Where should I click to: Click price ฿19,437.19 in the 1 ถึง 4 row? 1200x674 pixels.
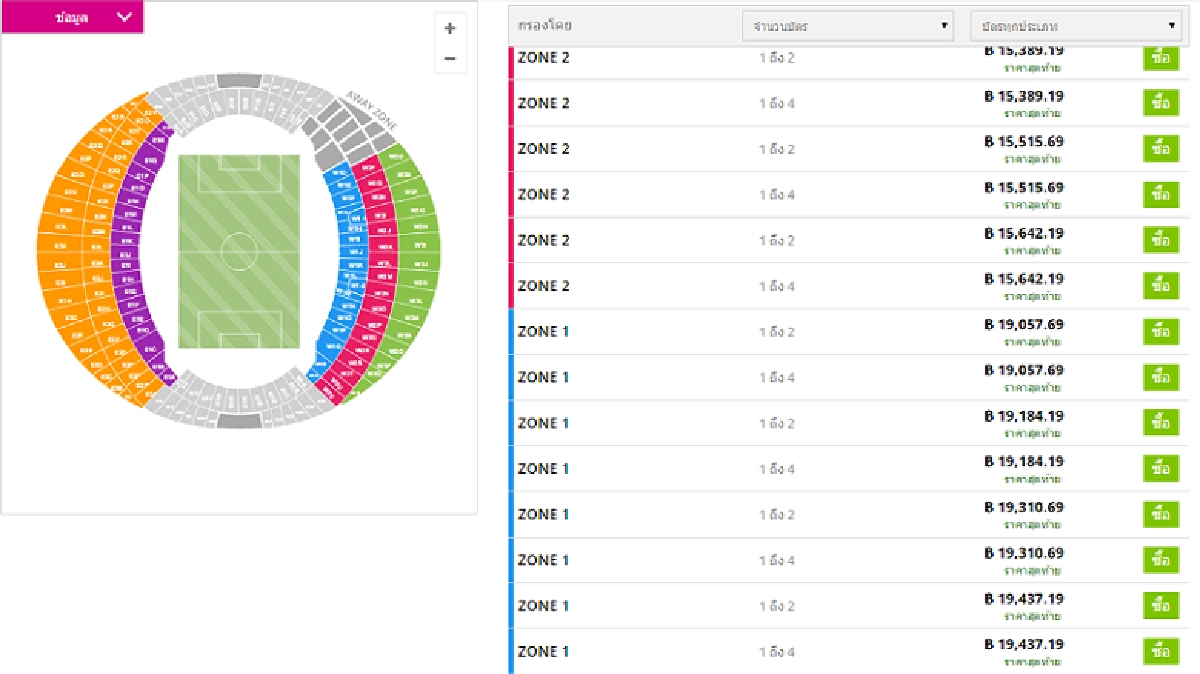click(1024, 644)
